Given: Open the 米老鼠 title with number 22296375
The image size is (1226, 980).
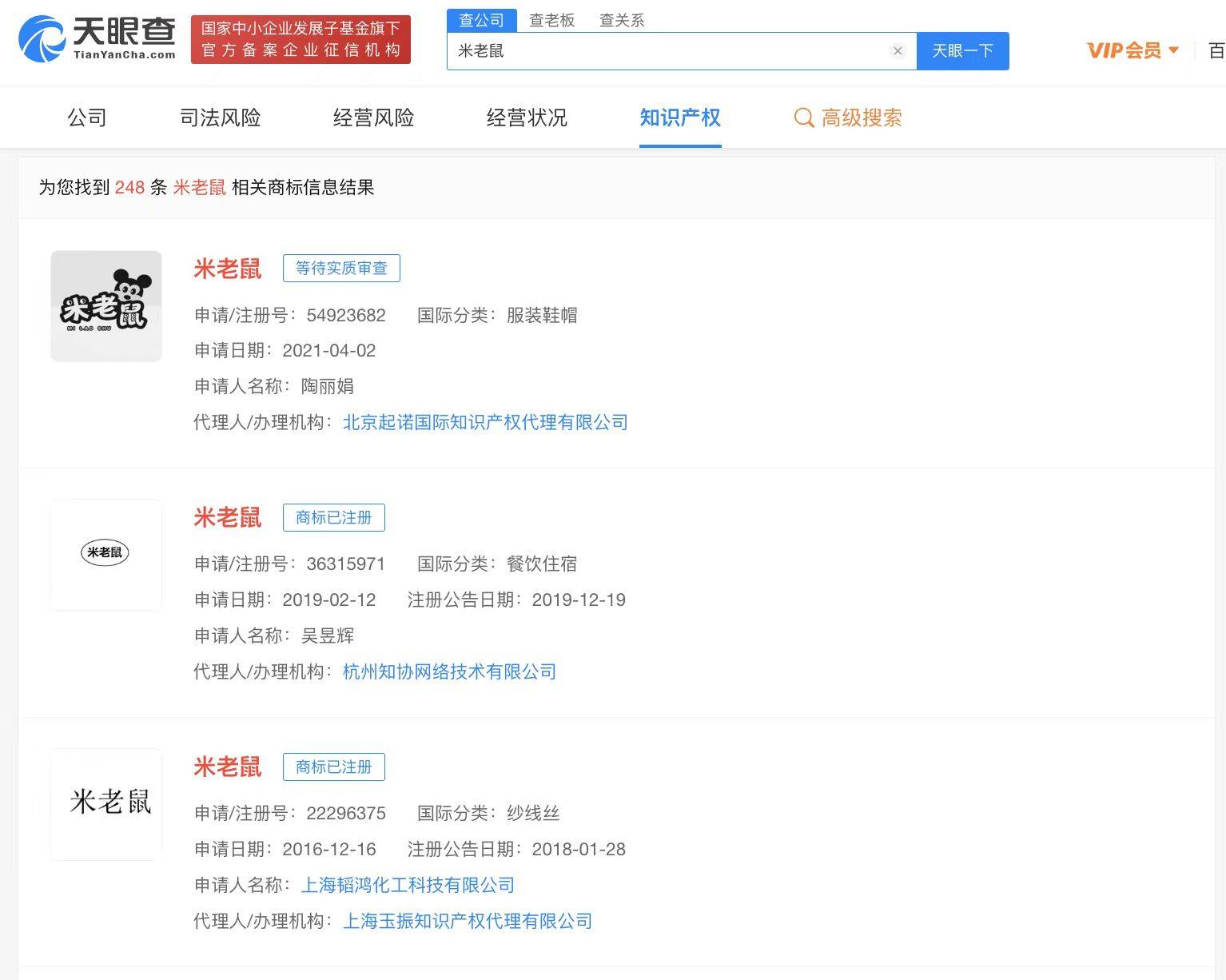Looking at the screenshot, I should [x=228, y=767].
